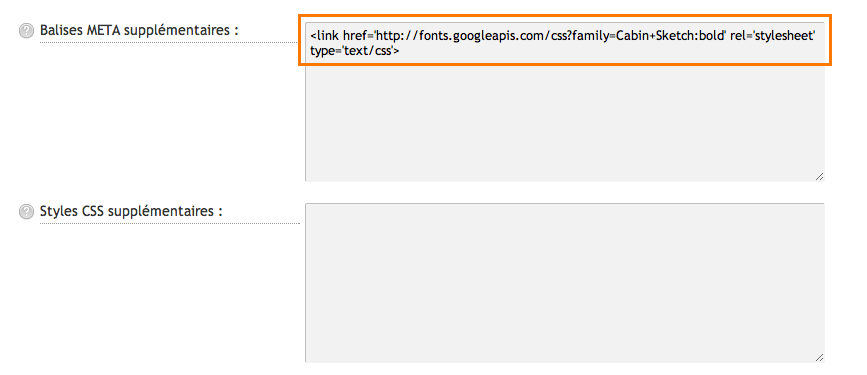
Task: Click the word "Styles" in the second label
Action: (x=59, y=212)
